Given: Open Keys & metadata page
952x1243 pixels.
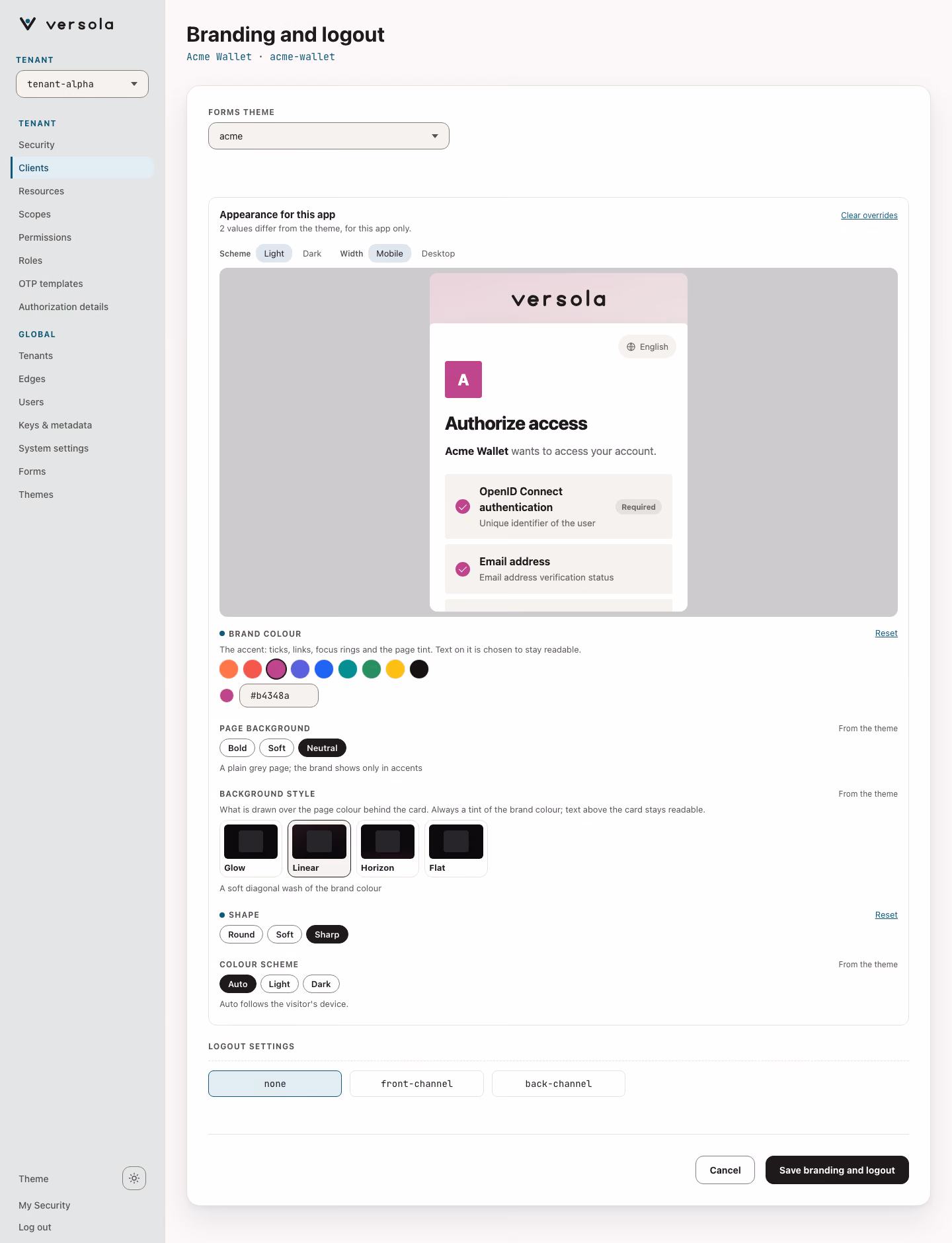Looking at the screenshot, I should pos(82,425).
